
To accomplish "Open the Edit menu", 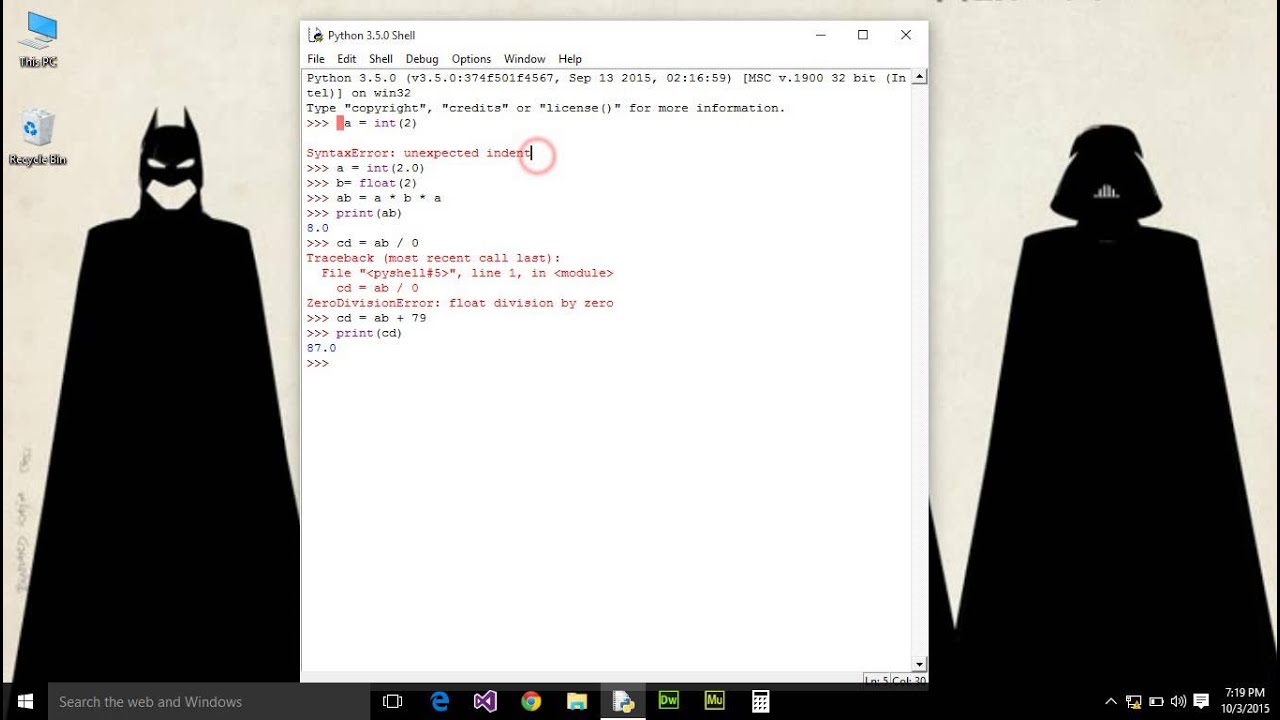I will 346,59.
